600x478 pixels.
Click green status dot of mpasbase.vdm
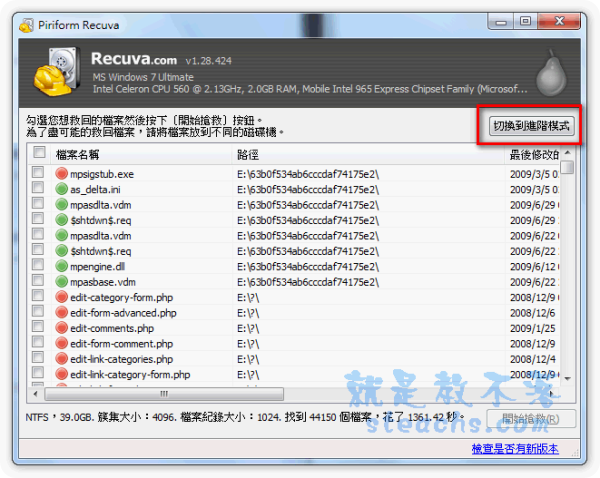pos(61,282)
